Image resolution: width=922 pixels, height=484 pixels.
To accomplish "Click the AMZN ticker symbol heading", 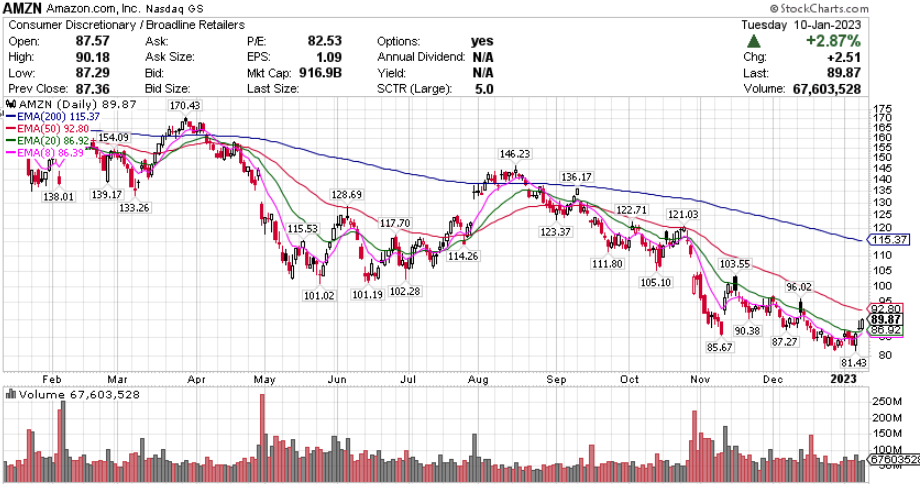I will pyautogui.click(x=23, y=8).
